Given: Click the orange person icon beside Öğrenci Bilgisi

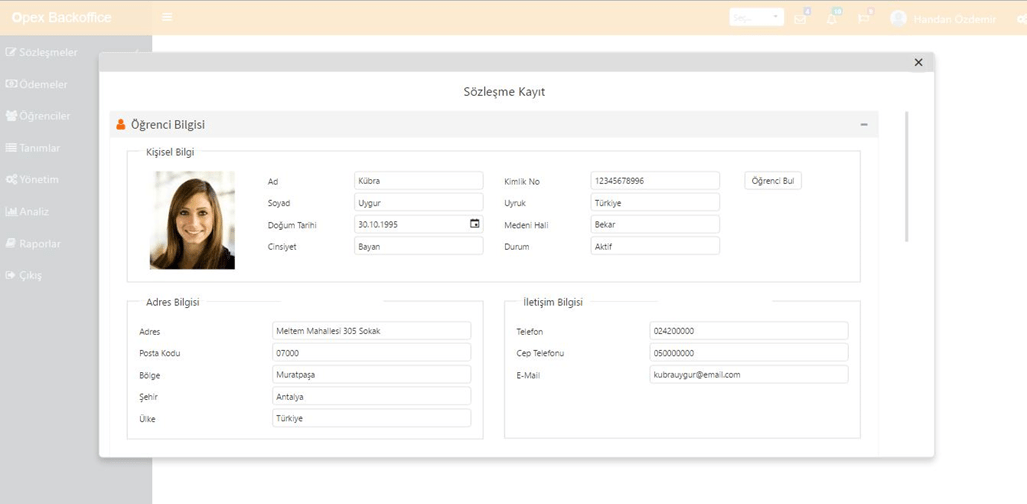Looking at the screenshot, I should [x=121, y=125].
